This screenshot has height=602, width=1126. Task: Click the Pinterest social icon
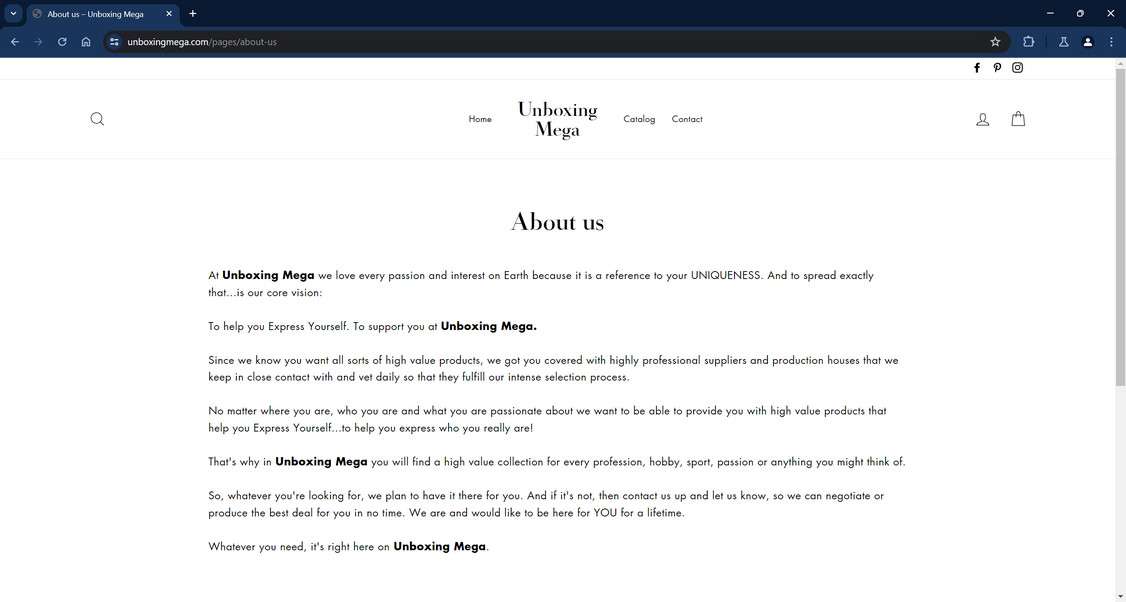pyautogui.click(x=997, y=67)
